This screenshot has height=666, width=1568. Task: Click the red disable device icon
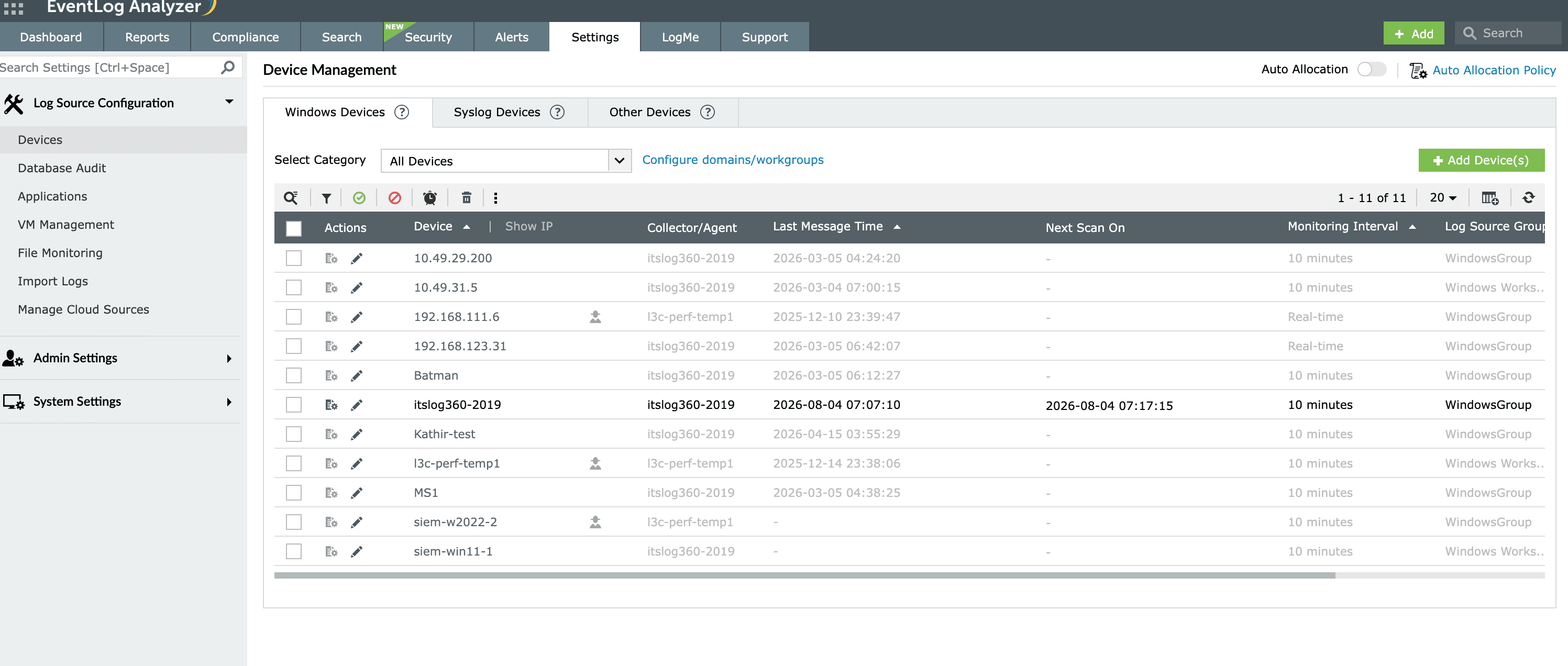(x=394, y=198)
